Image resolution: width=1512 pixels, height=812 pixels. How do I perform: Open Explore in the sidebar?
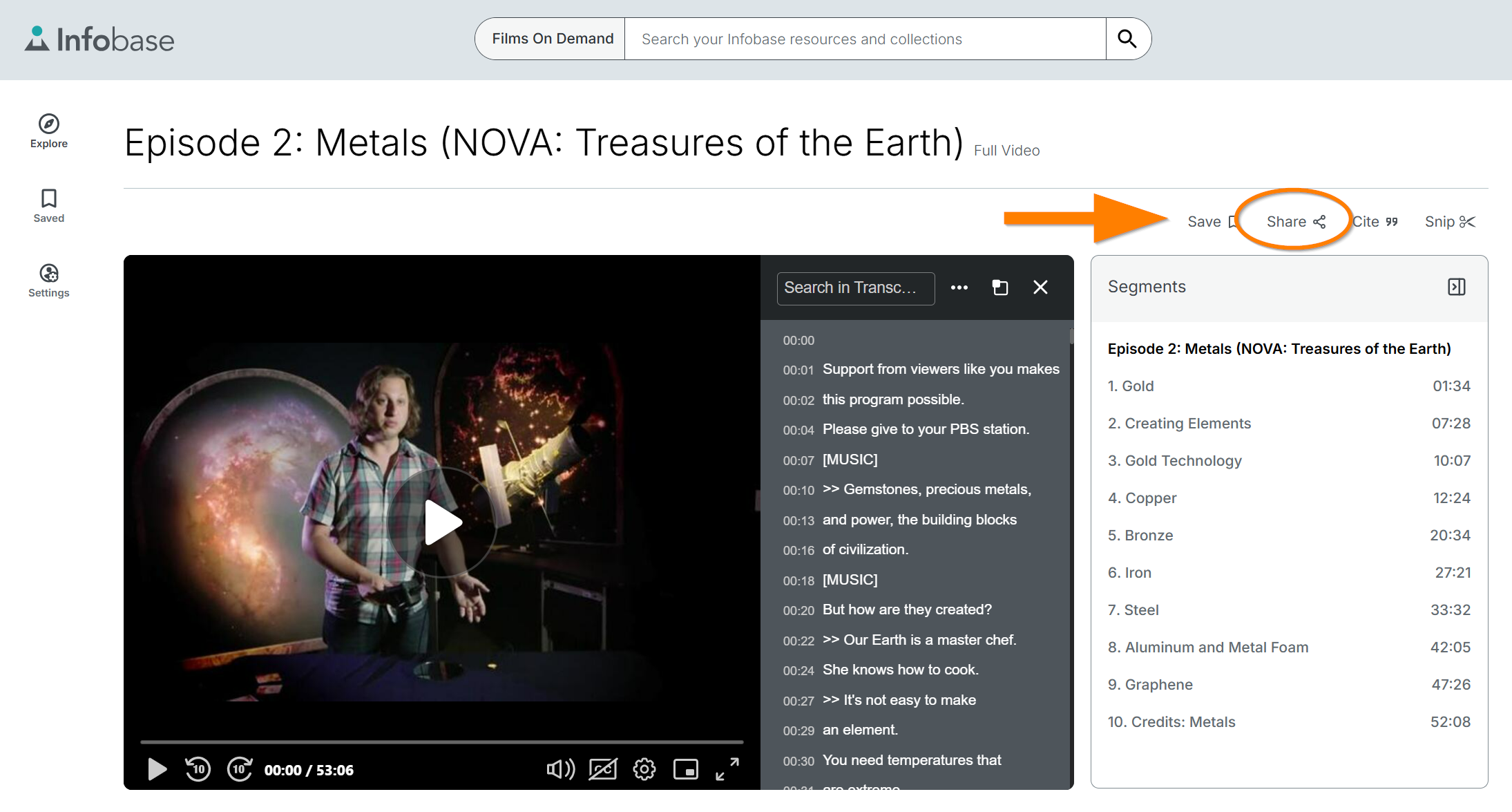[48, 131]
